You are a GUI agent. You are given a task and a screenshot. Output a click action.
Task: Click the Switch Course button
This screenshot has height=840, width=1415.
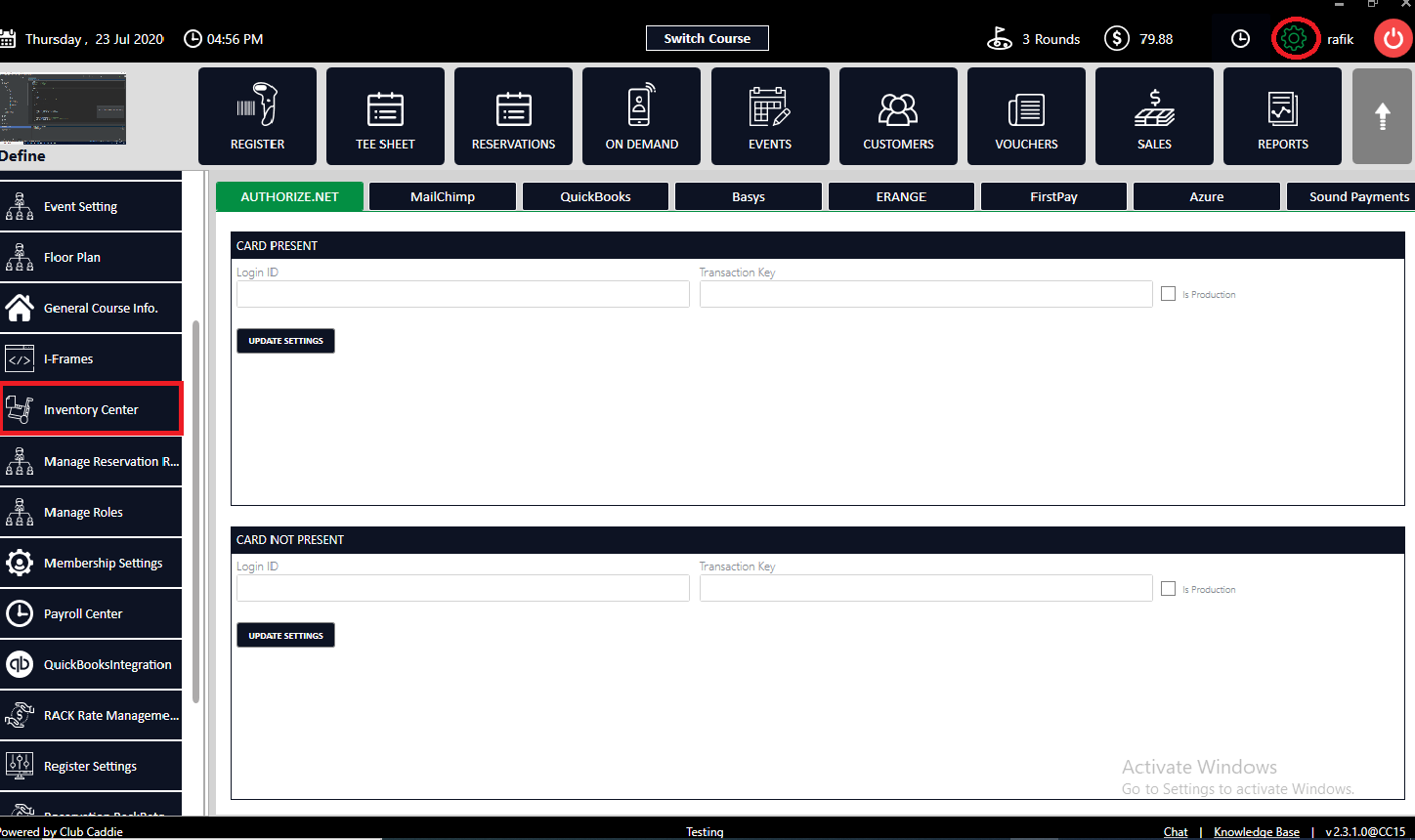(x=707, y=38)
